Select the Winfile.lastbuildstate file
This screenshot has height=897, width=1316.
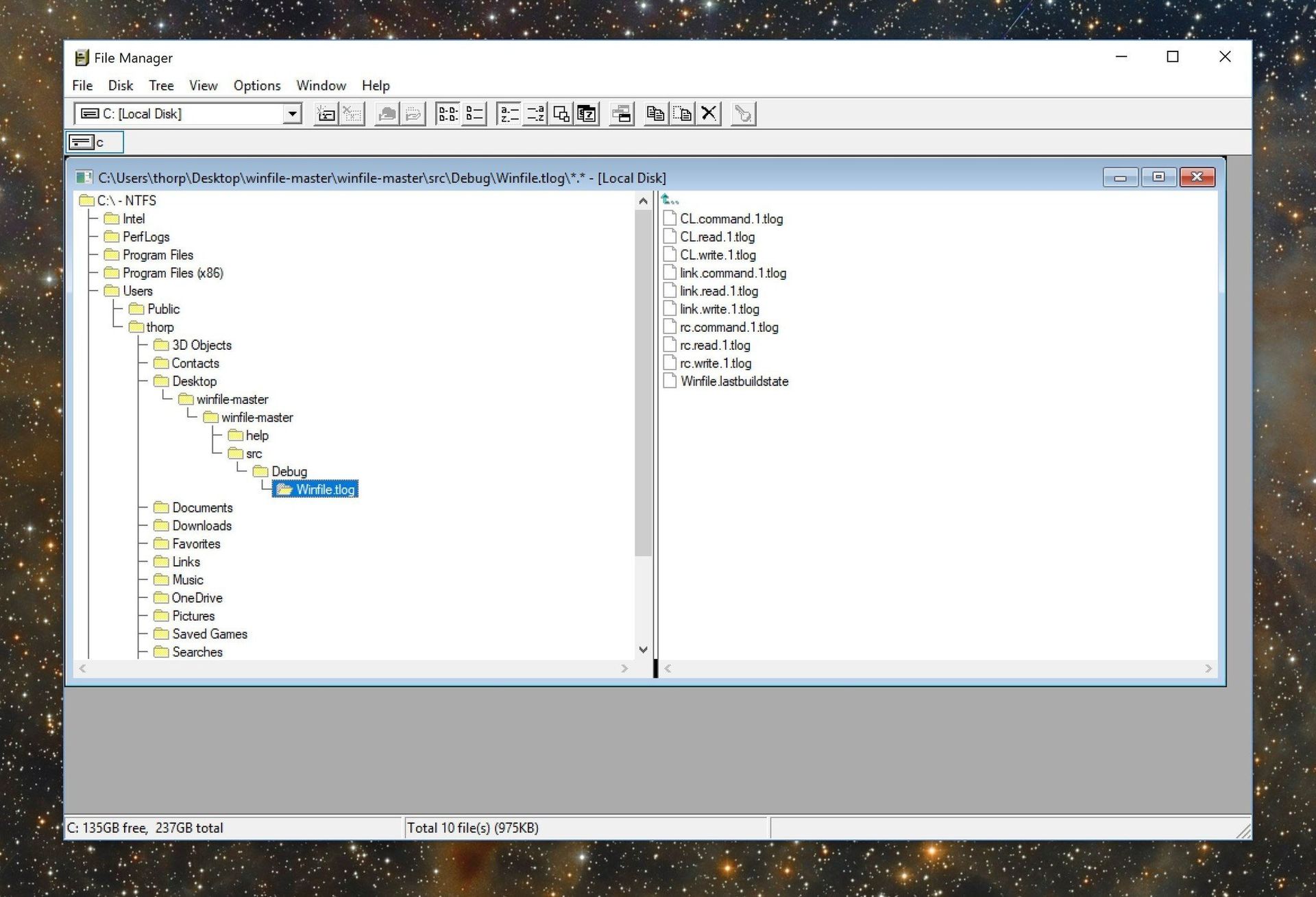coord(733,381)
